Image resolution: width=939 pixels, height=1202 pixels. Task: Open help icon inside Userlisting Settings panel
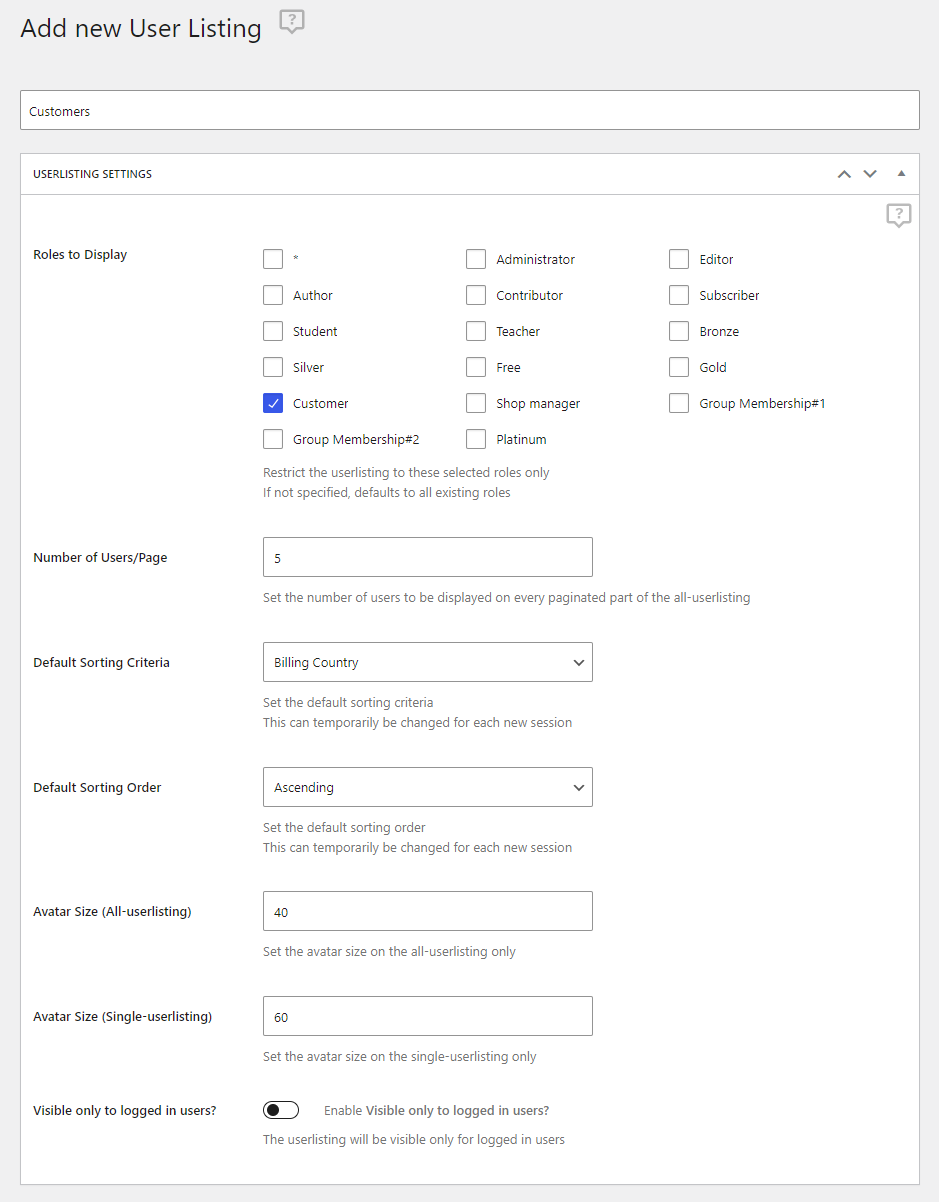click(x=899, y=215)
